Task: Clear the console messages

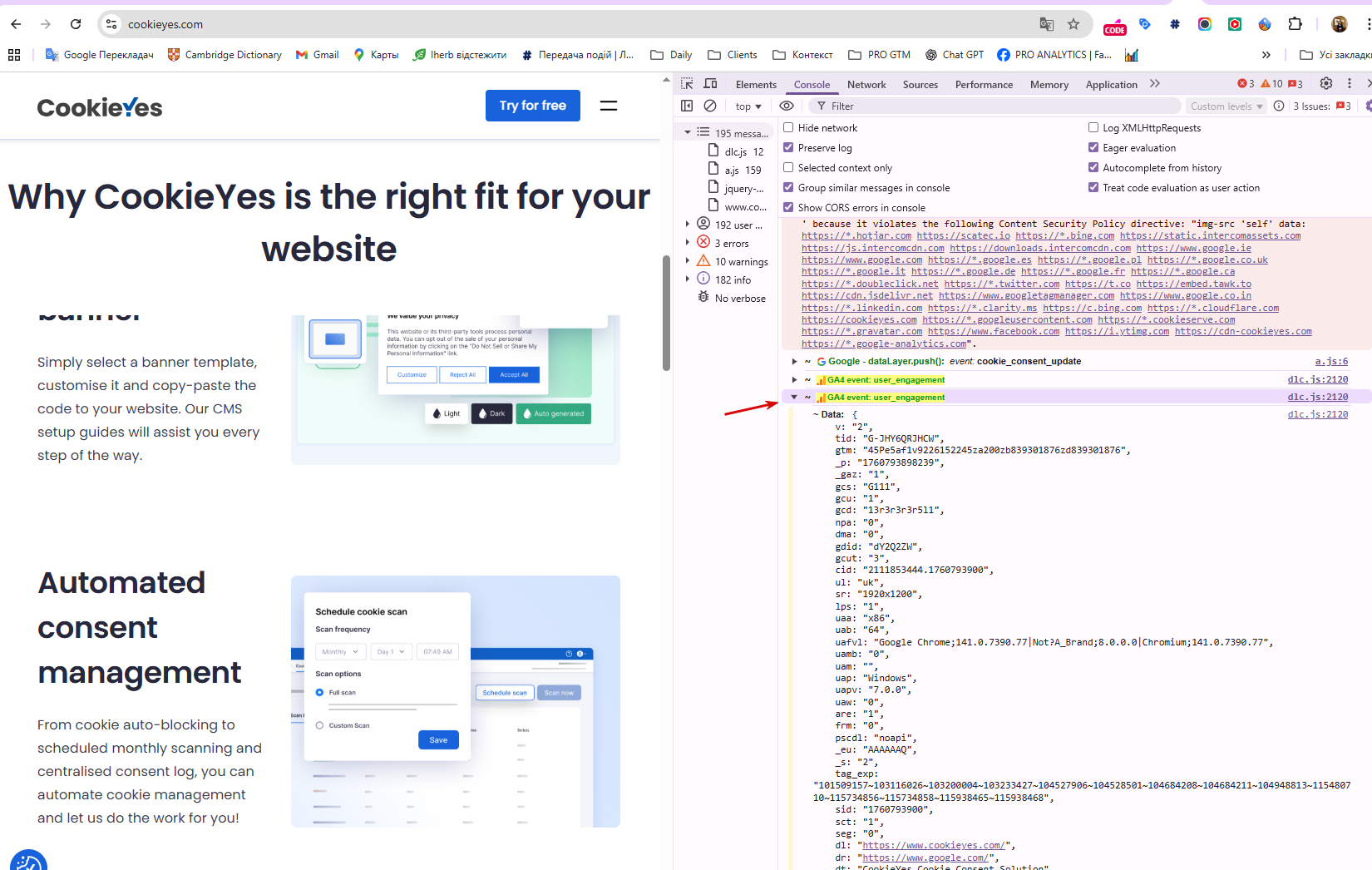Action: coord(710,106)
